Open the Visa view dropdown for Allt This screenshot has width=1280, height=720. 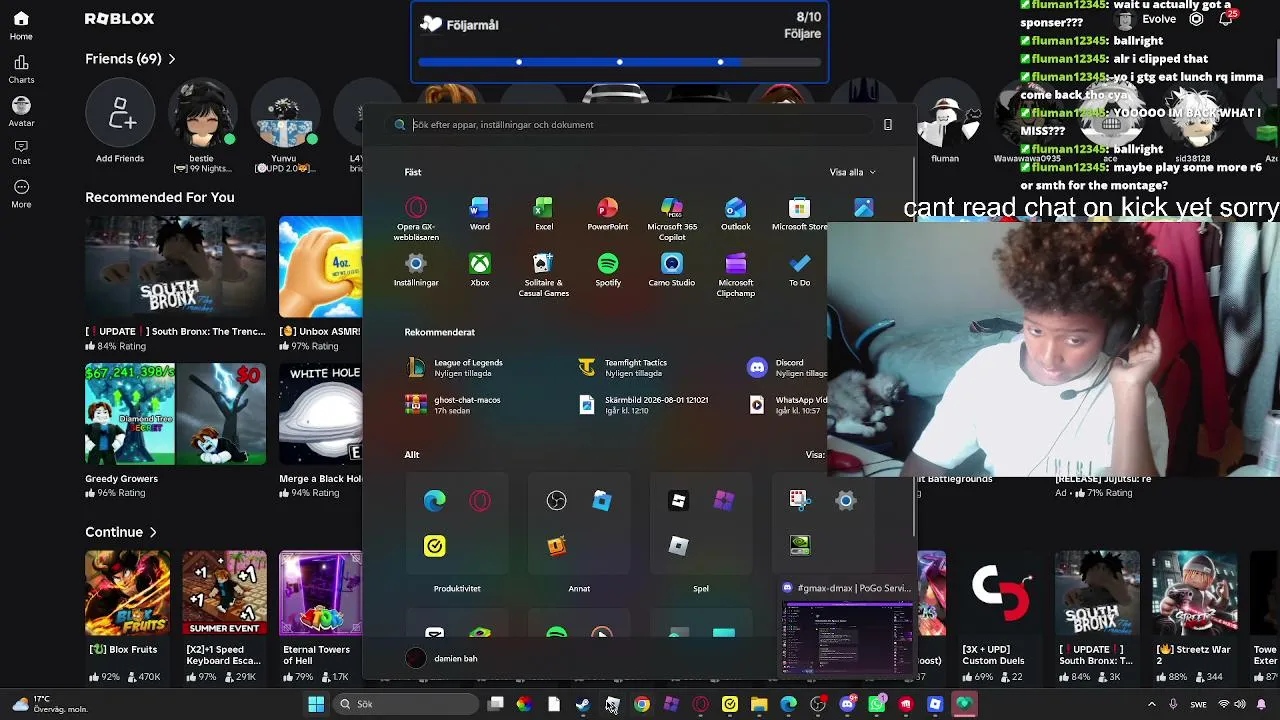coord(815,455)
